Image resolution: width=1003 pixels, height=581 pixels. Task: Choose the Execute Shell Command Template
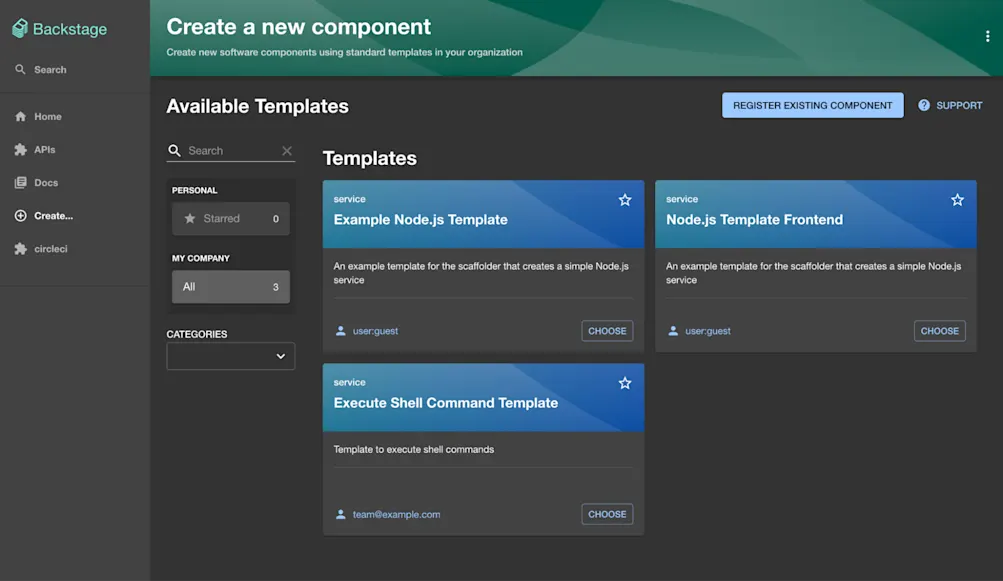(607, 514)
